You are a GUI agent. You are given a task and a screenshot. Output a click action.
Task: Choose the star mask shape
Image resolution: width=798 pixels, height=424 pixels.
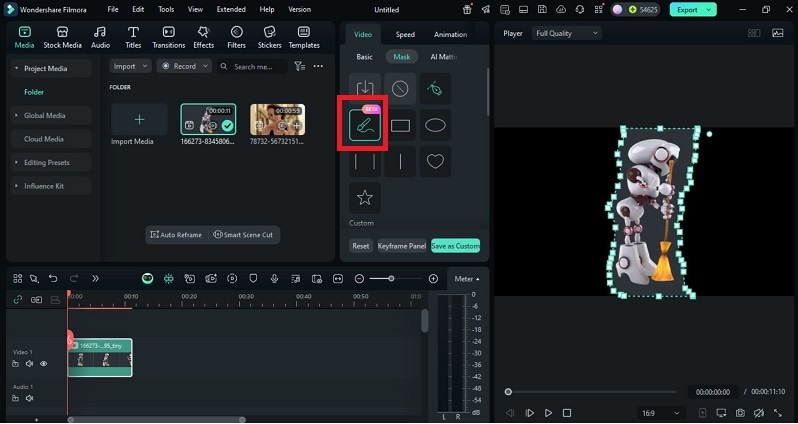[364, 197]
